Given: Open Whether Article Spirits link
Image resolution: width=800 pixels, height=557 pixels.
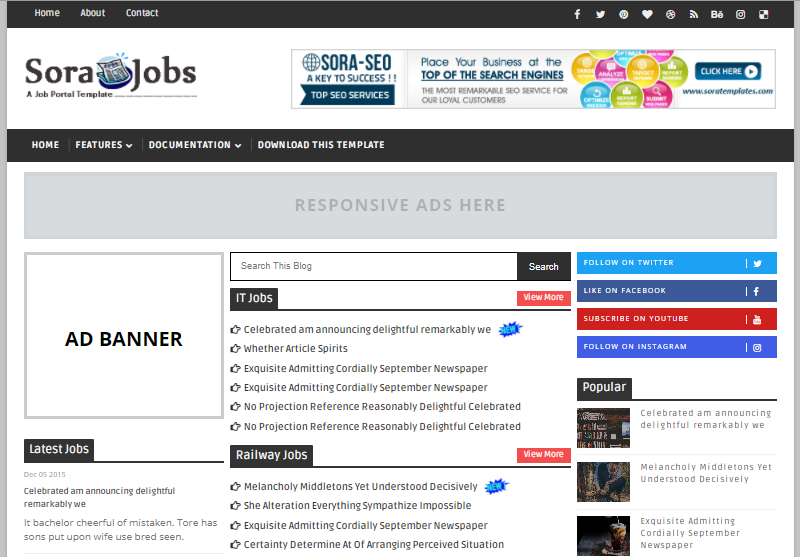Looking at the screenshot, I should 295,349.
